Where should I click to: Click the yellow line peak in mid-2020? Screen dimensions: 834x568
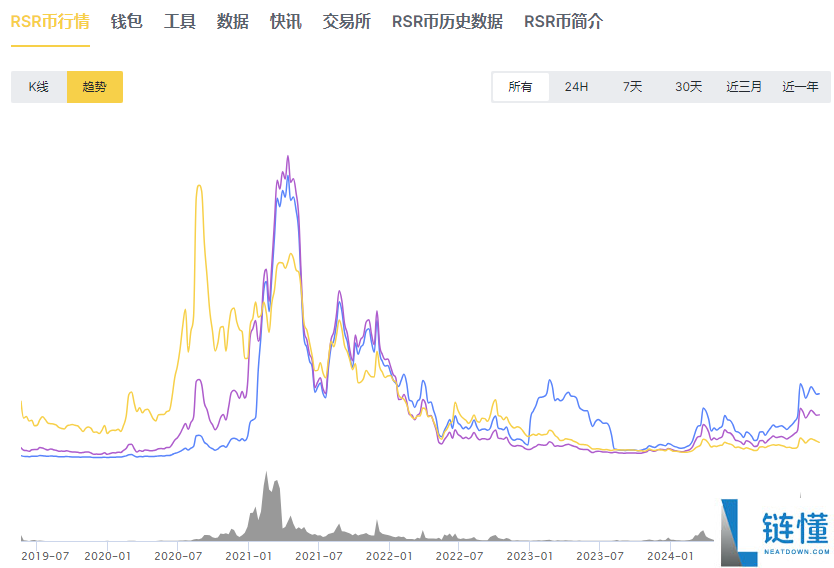coord(199,186)
